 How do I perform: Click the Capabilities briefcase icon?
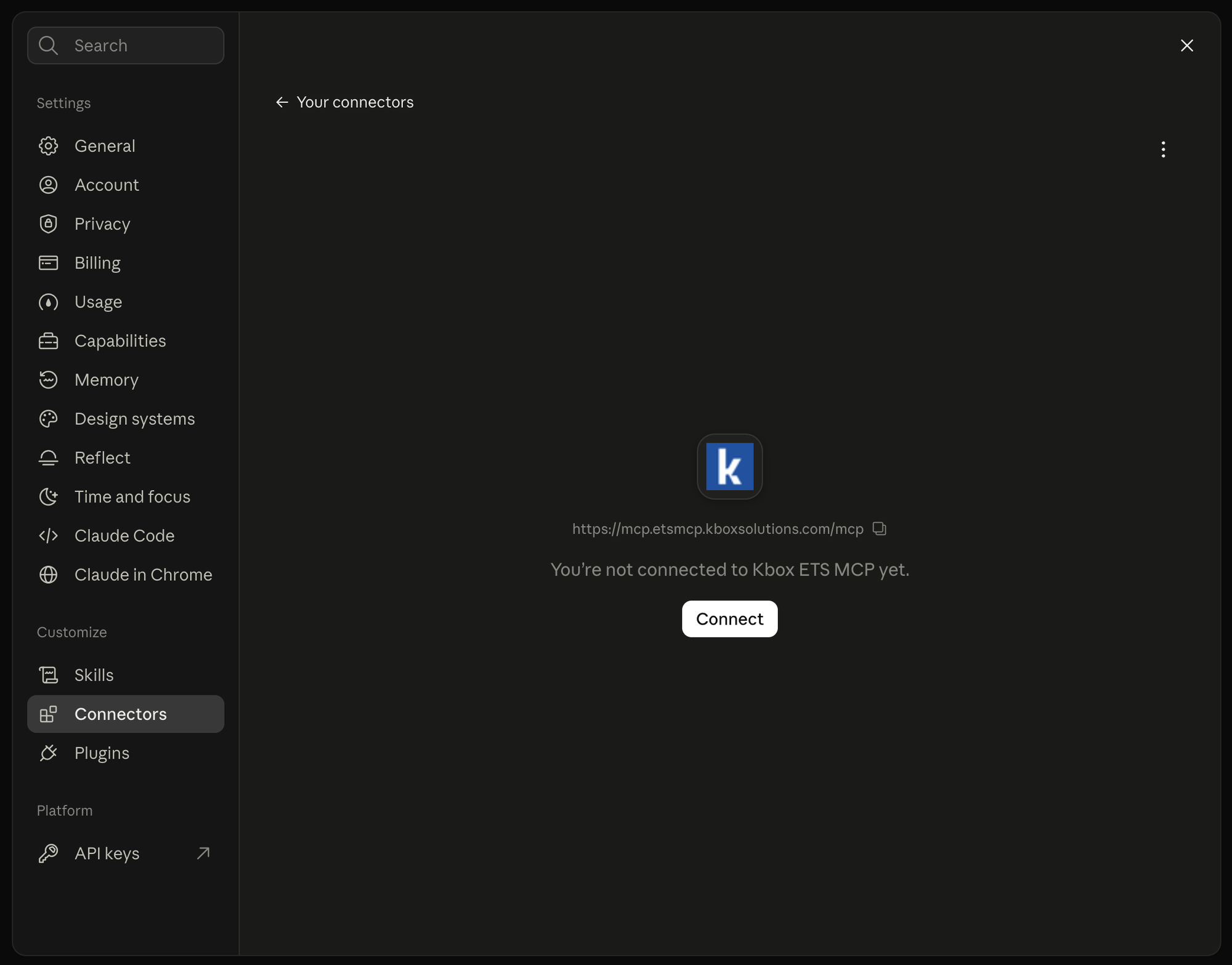point(48,341)
